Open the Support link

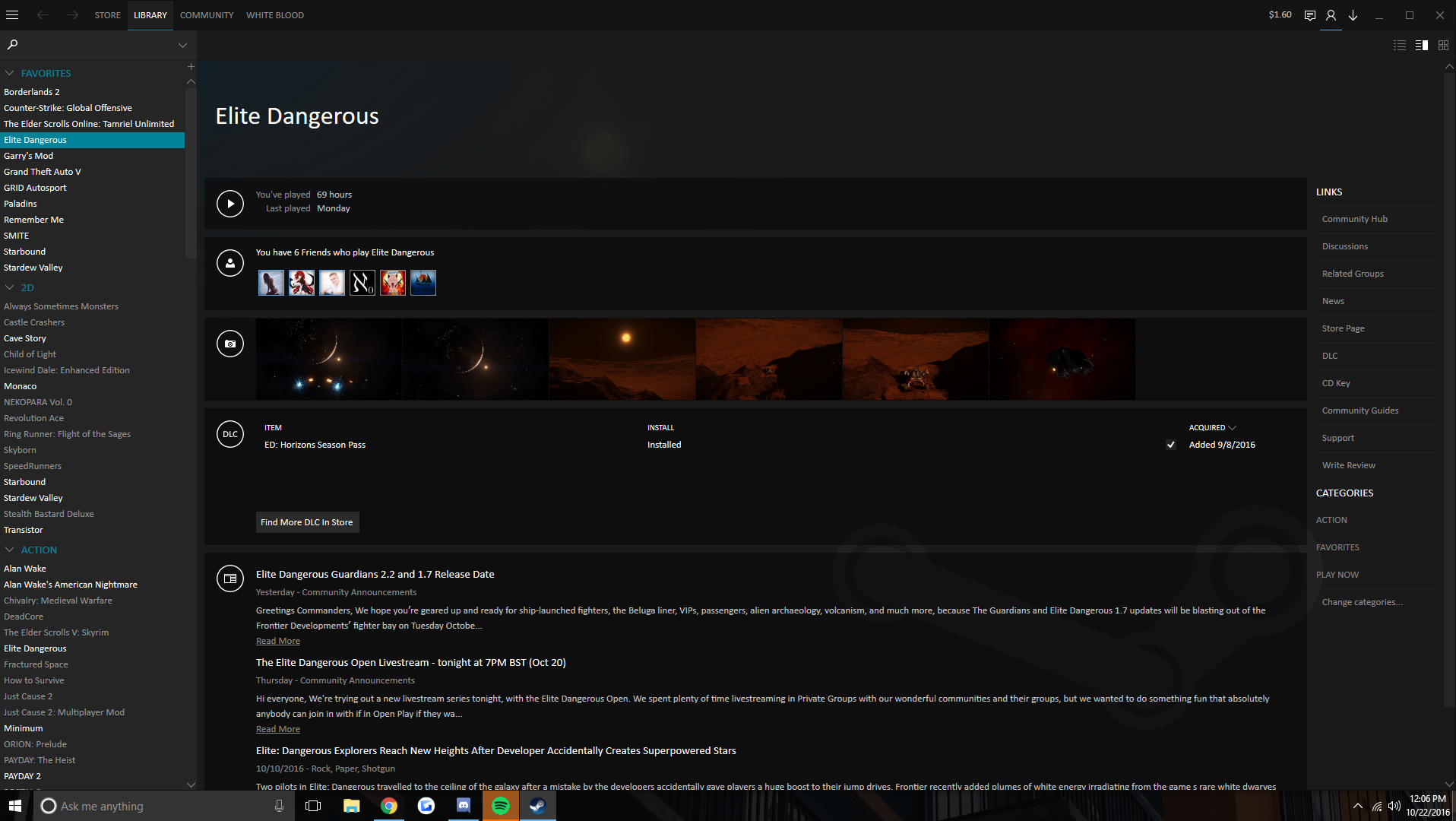point(1338,438)
